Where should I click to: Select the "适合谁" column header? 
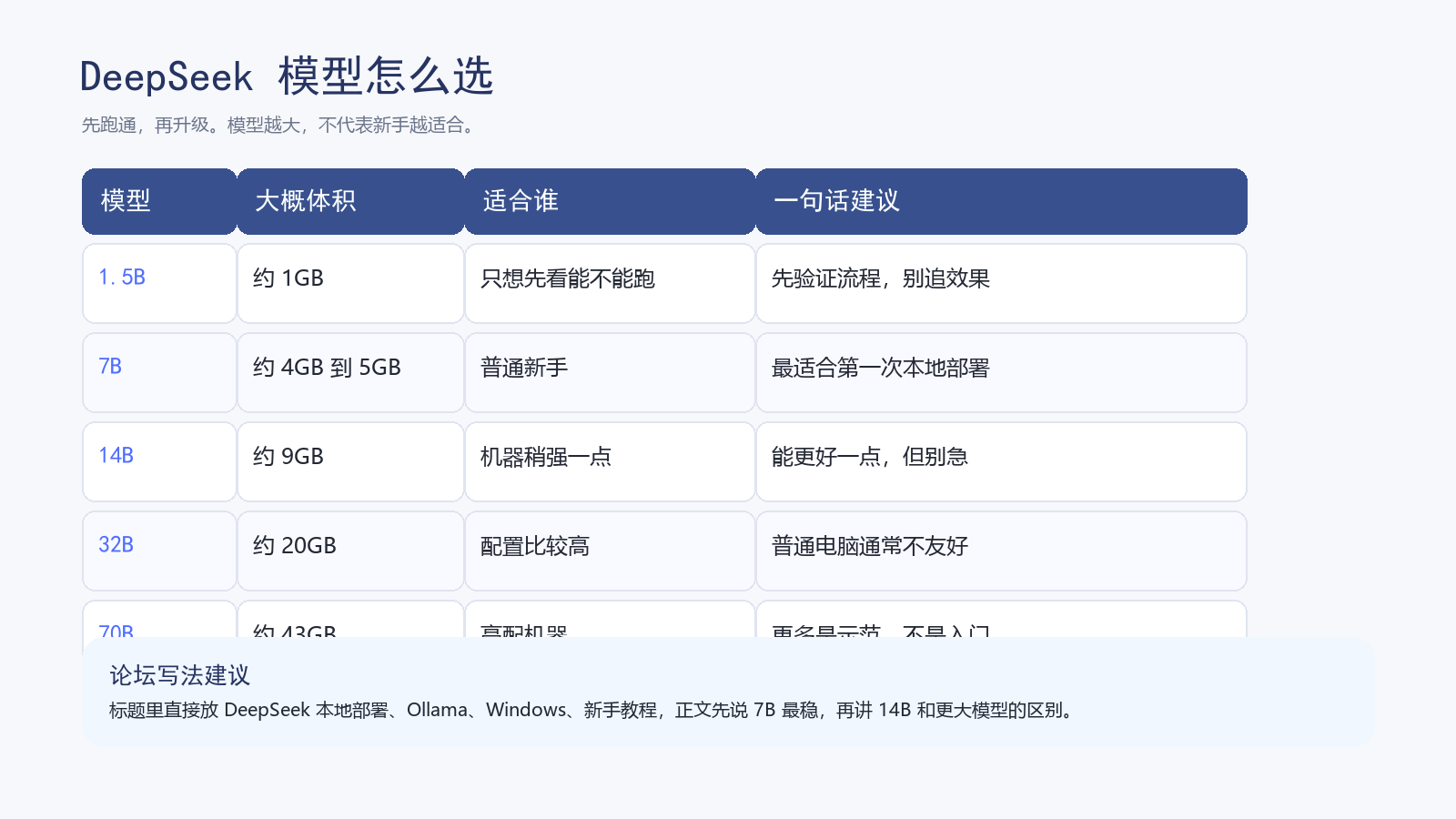click(610, 201)
